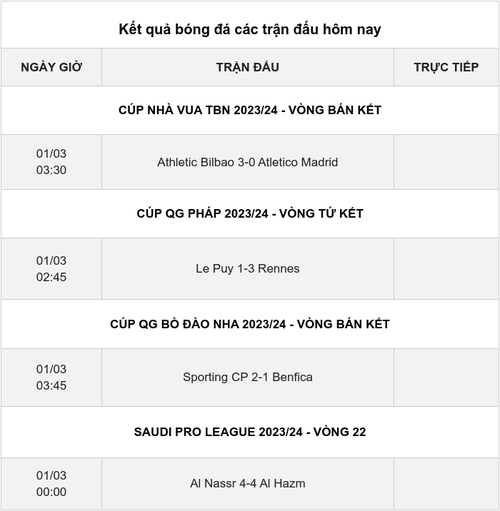Click the Al Nassr 4-4 Al Hazm result
500x511 pixels.
[248, 483]
